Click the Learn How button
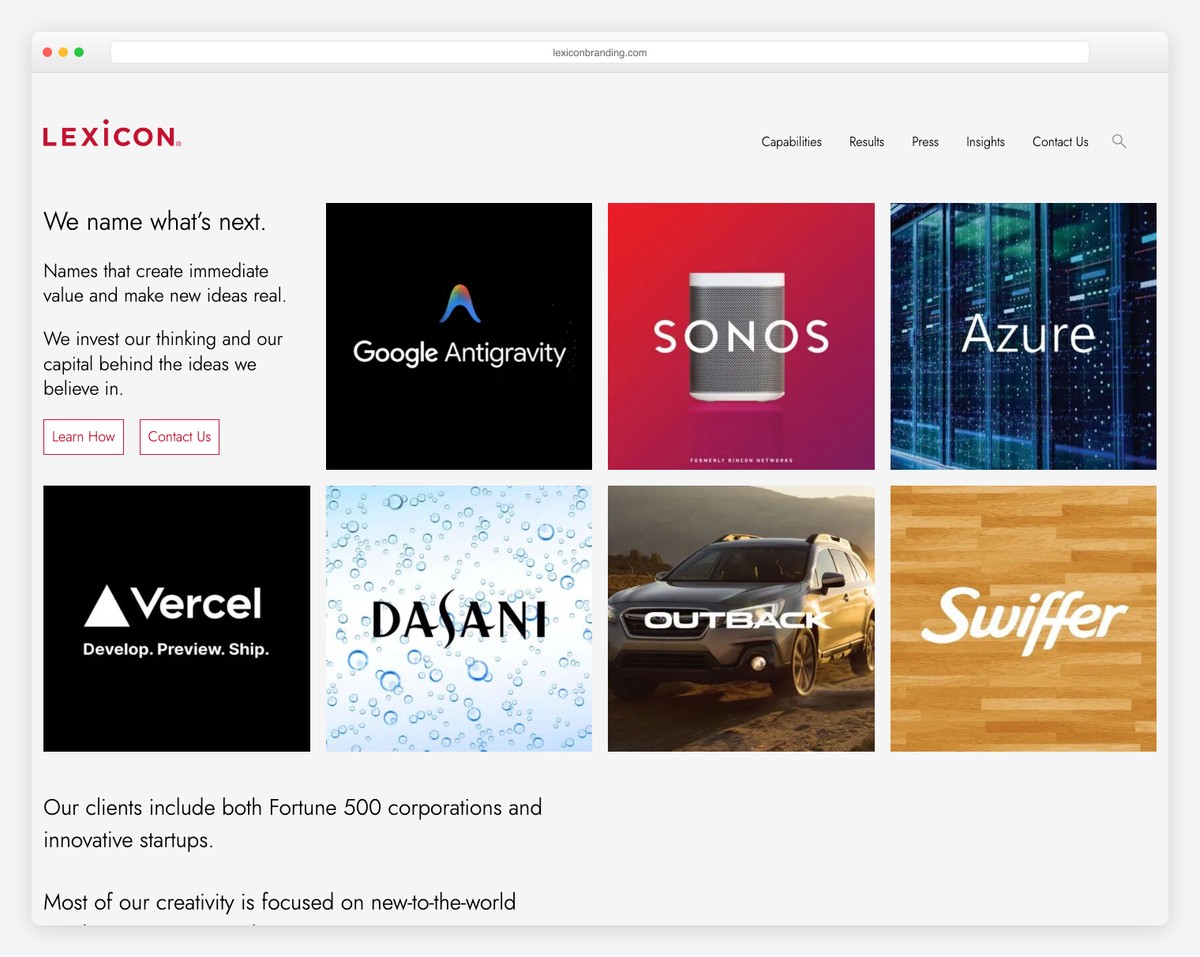 [83, 436]
